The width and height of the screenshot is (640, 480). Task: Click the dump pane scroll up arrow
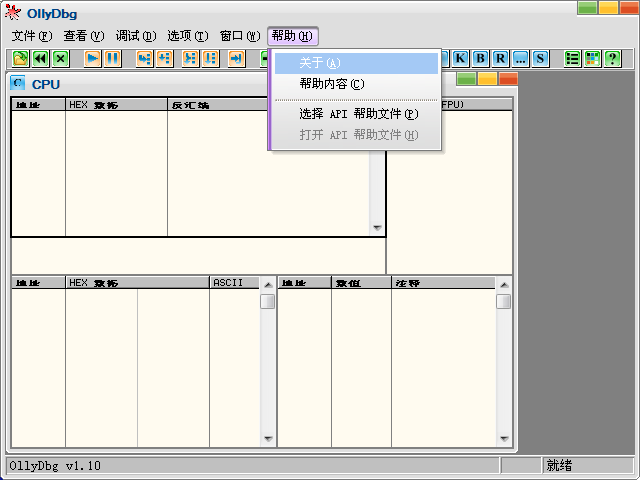(x=268, y=284)
